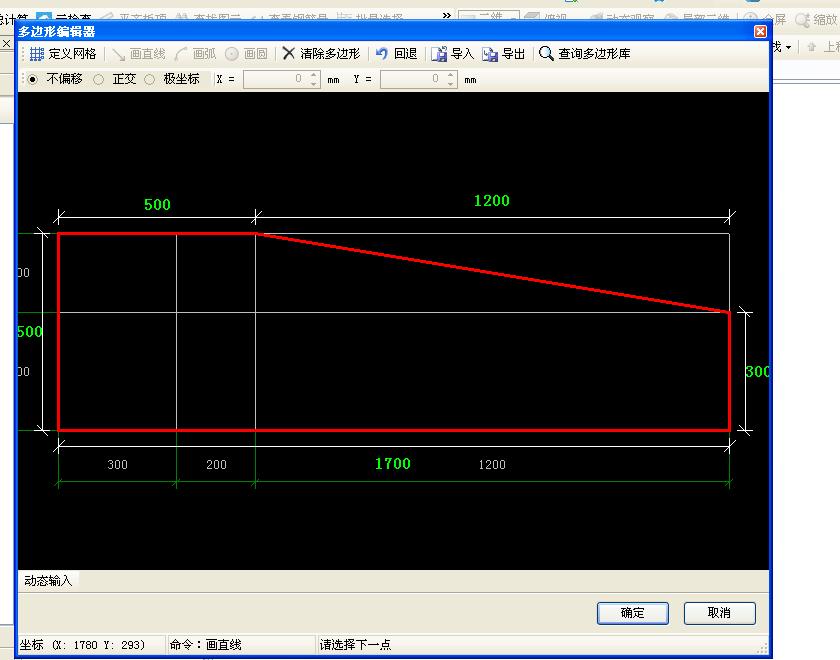Click the white 1200 bottom grid label
Image resolution: width=840 pixels, height=660 pixels.
click(x=492, y=464)
